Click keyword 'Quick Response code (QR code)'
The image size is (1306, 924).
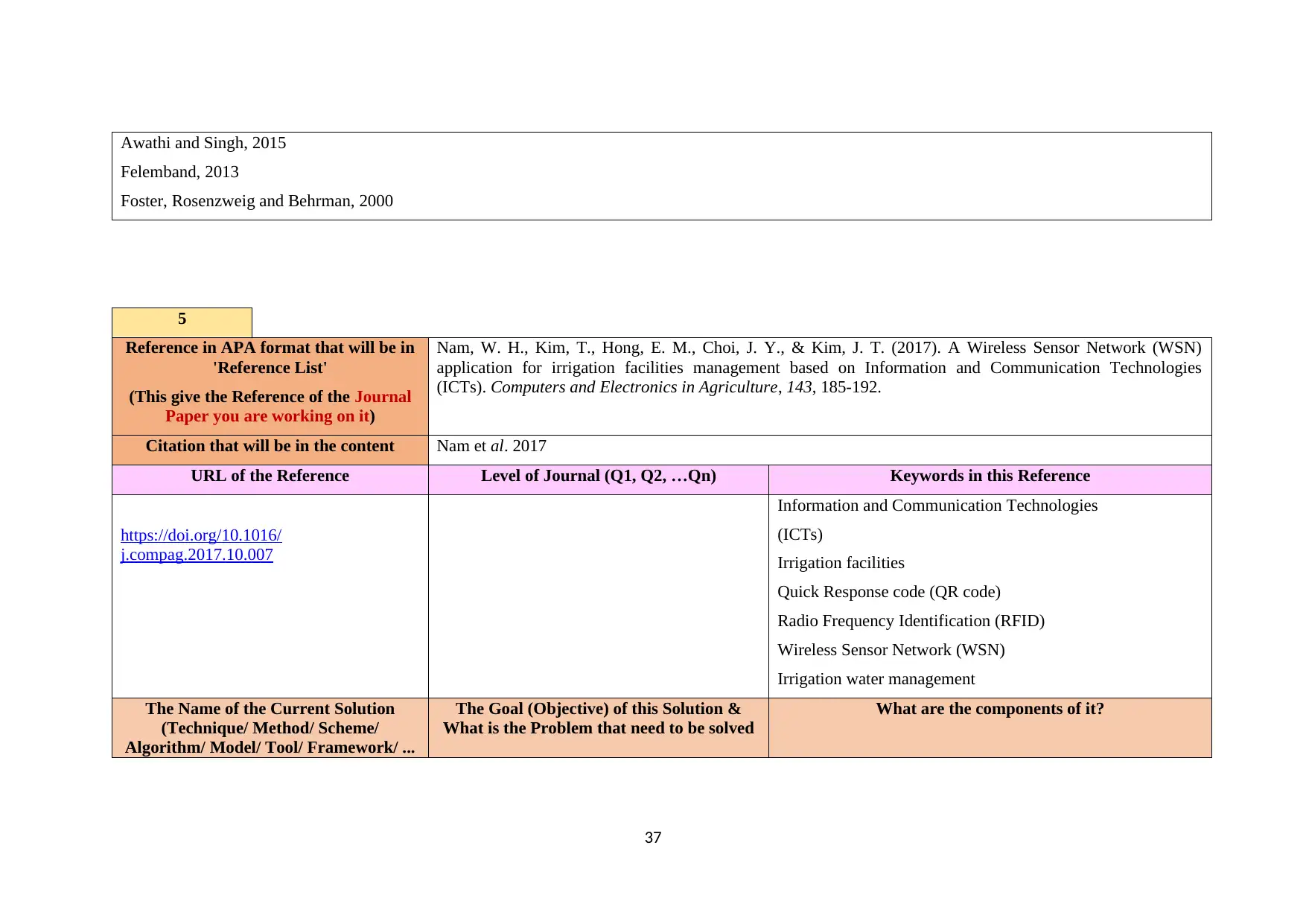click(889, 592)
